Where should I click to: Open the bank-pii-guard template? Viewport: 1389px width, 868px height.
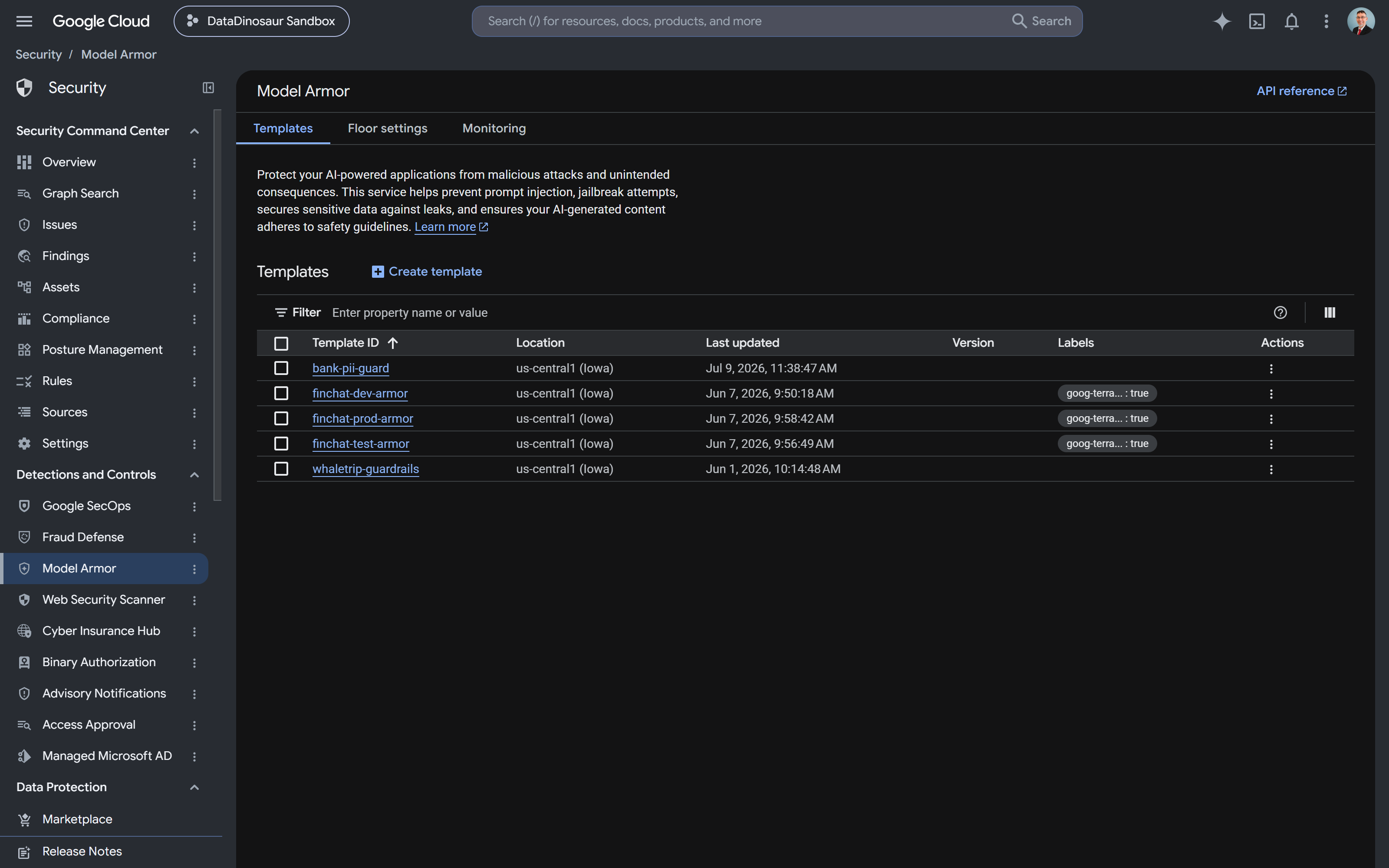[x=351, y=368]
